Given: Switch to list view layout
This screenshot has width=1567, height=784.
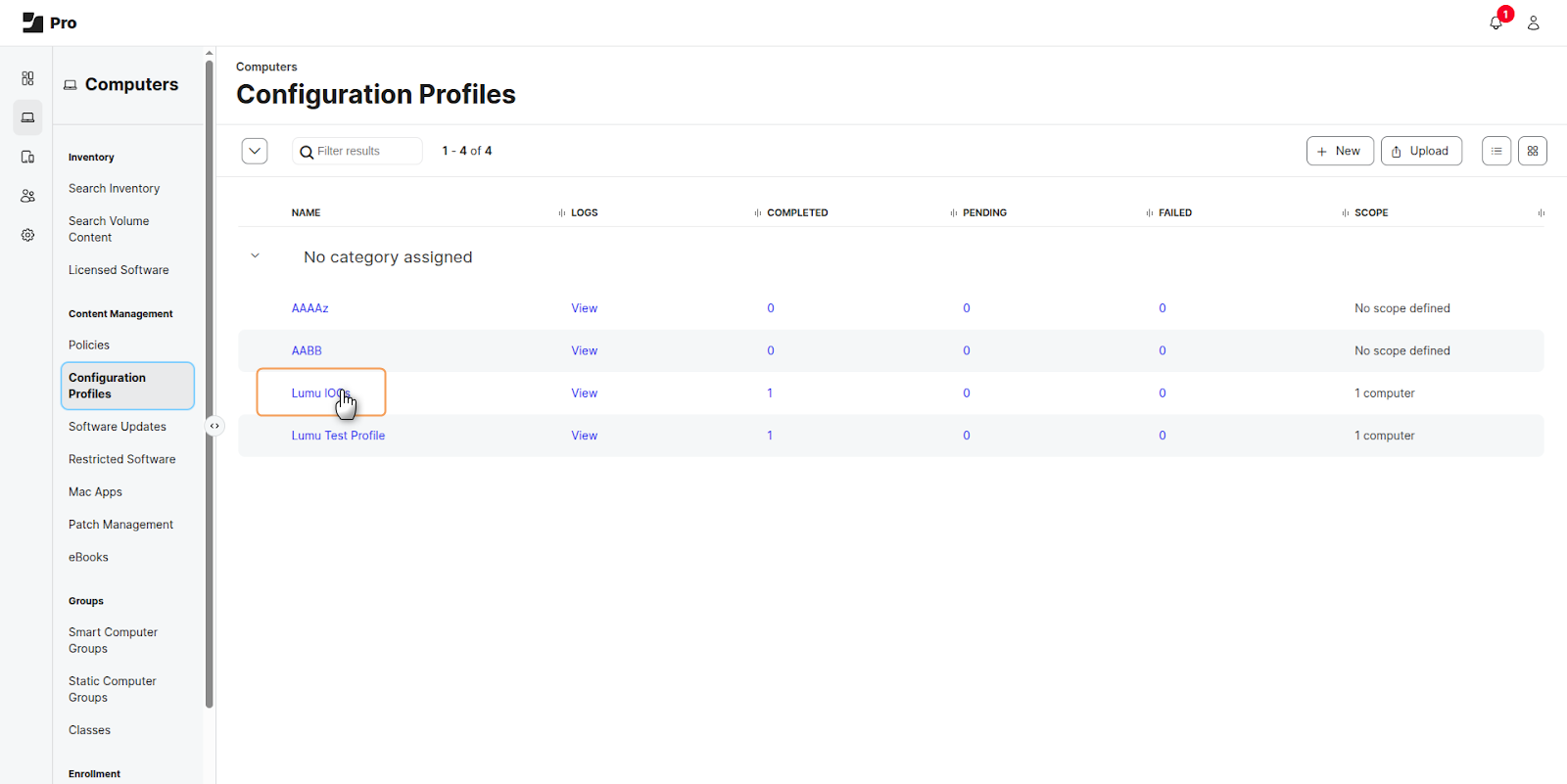Looking at the screenshot, I should pos(1496,151).
